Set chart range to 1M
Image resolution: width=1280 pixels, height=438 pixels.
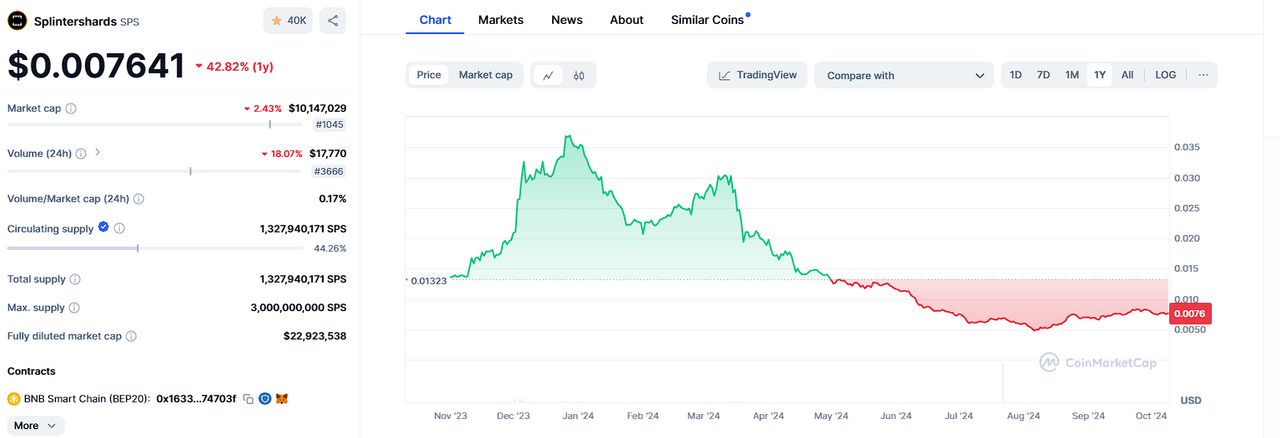point(1072,75)
